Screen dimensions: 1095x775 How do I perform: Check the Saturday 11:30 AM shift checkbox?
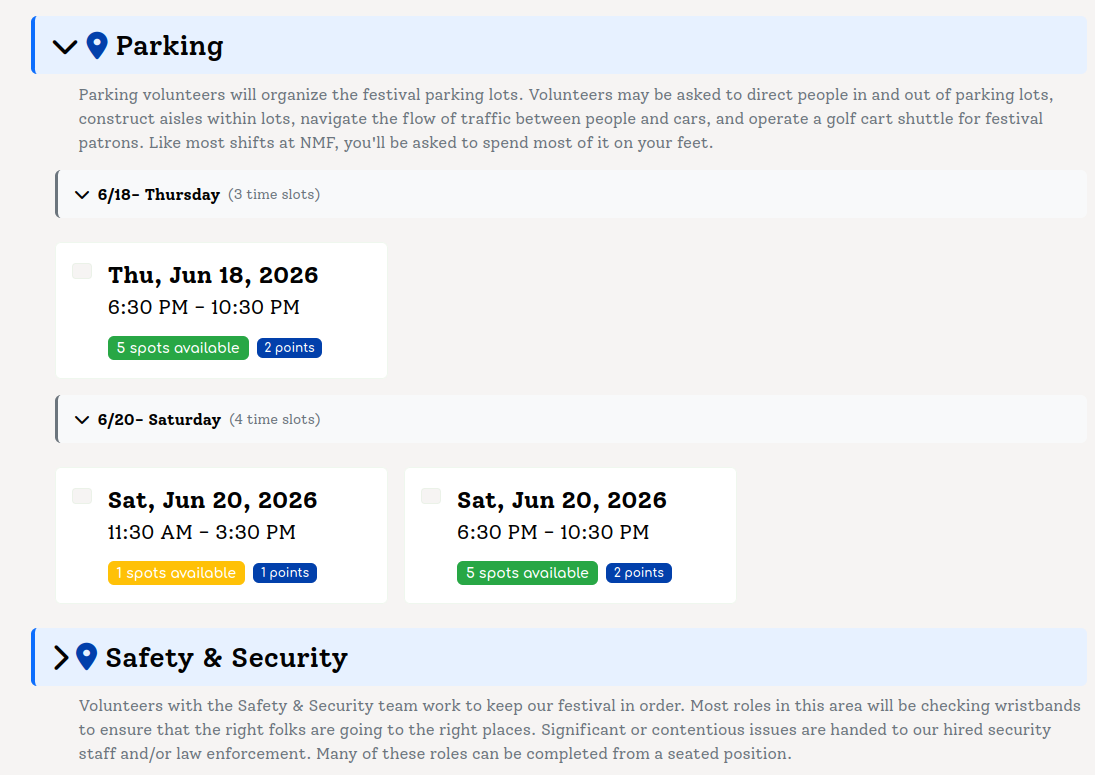(80, 495)
